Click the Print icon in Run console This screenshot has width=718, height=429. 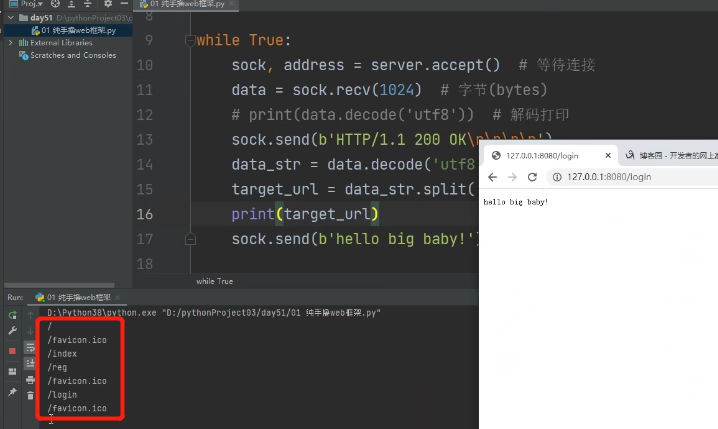[30, 380]
